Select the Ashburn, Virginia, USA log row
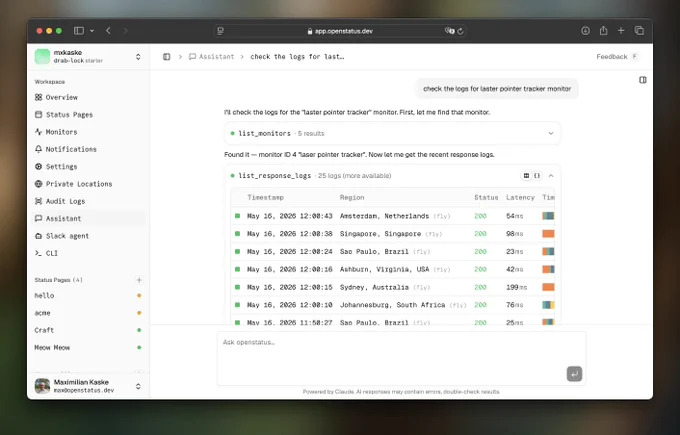Screen dimensions: 680x435 (393, 269)
